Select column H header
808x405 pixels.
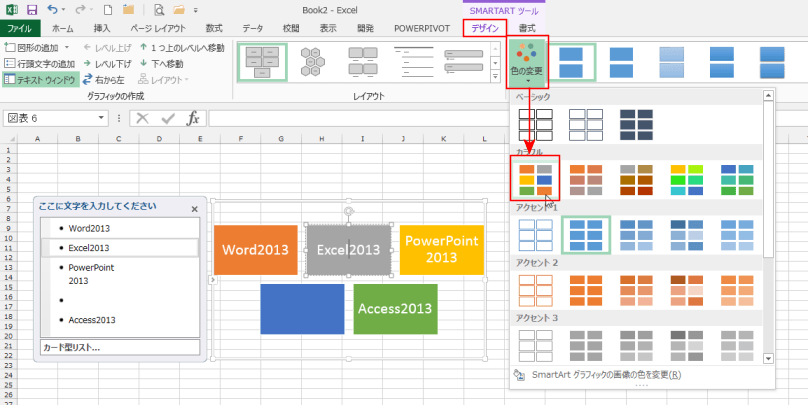322,139
